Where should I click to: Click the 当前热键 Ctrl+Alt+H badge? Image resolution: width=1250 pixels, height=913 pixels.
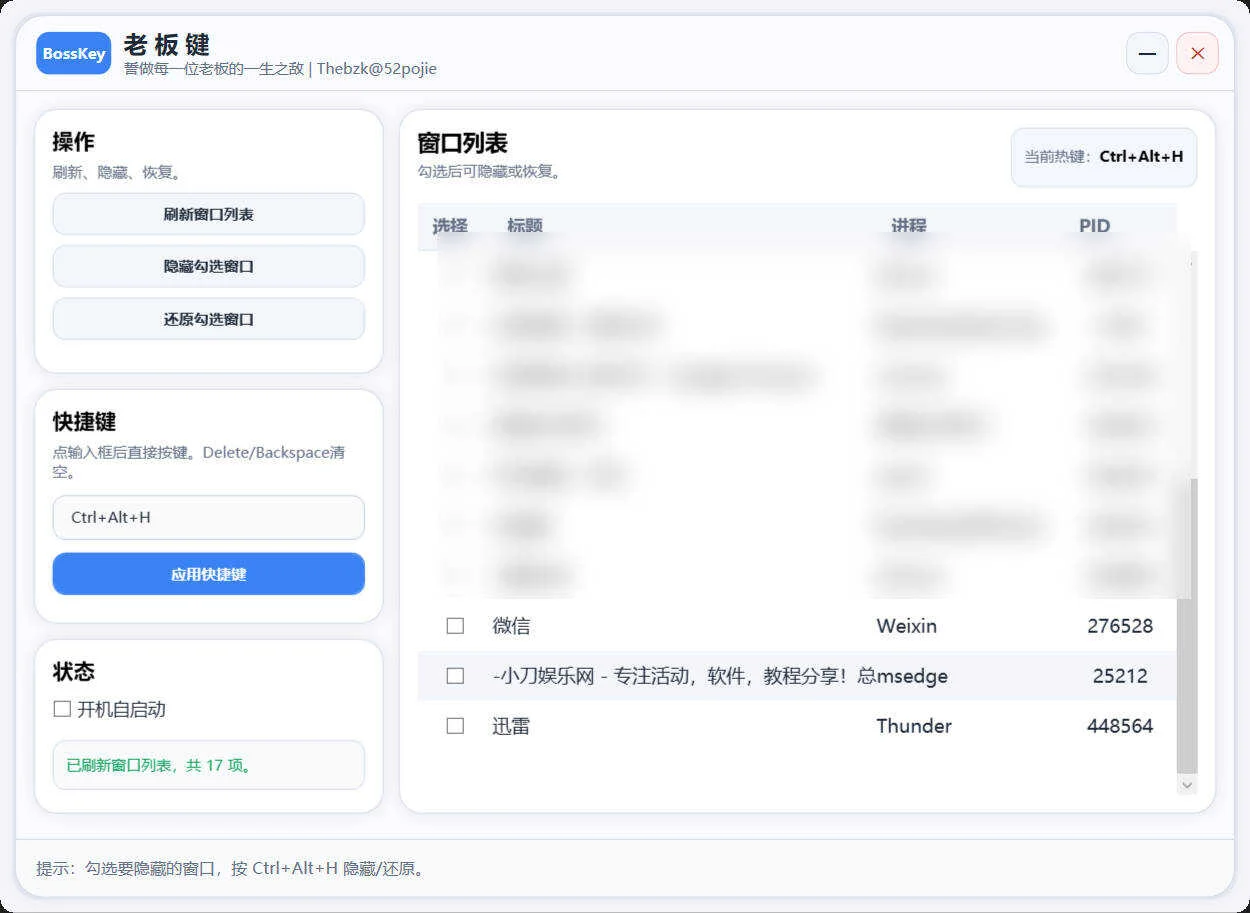point(1103,157)
